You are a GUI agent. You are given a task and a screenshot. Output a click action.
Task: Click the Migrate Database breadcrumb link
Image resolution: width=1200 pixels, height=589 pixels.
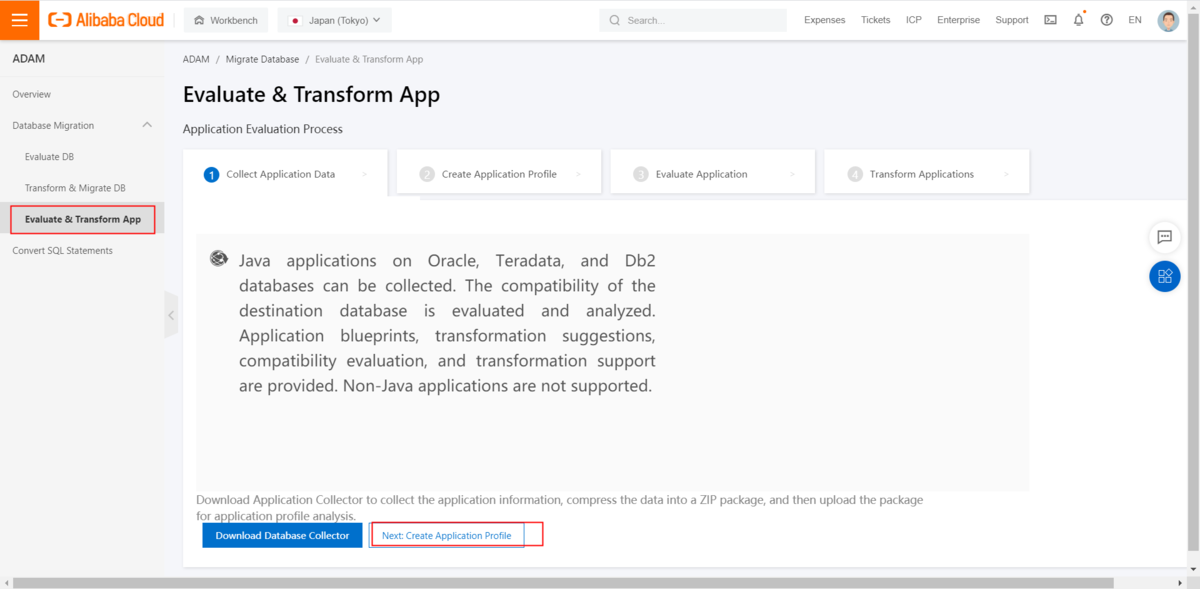[262, 59]
